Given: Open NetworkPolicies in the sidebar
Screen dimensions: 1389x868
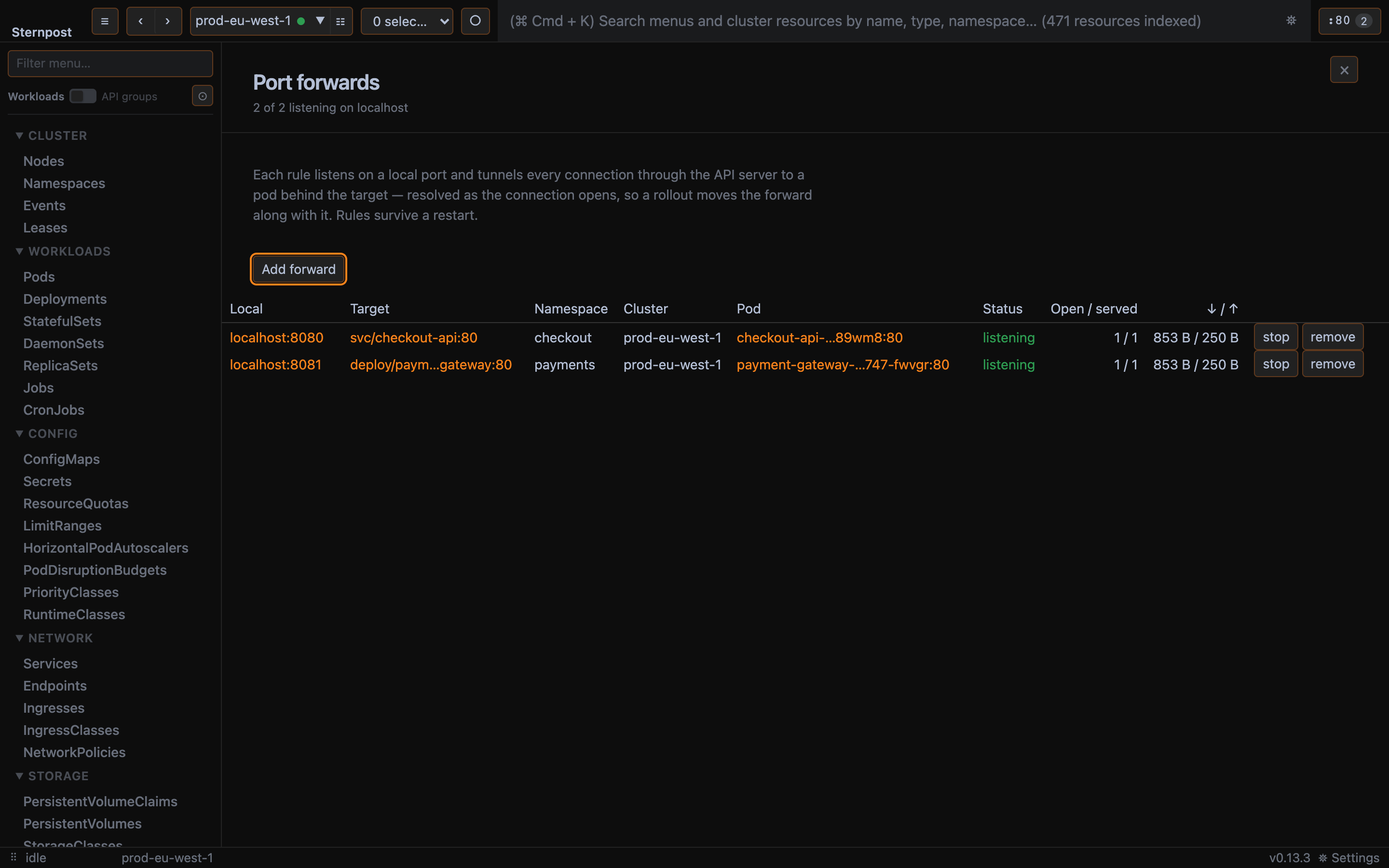Looking at the screenshot, I should point(75,752).
